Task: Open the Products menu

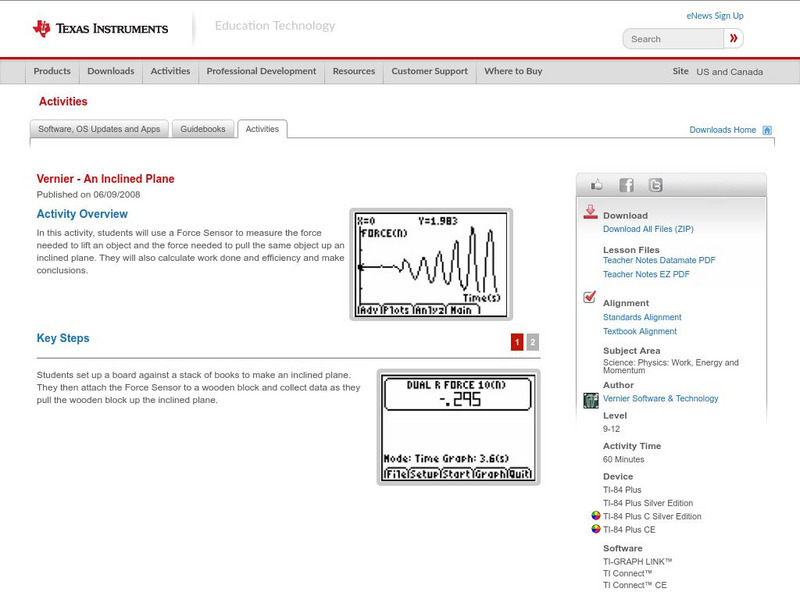Action: [x=52, y=72]
